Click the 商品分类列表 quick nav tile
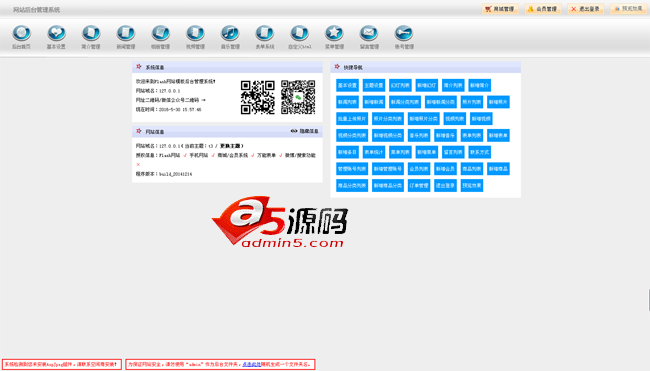The width and height of the screenshot is (650, 371). click(352, 185)
